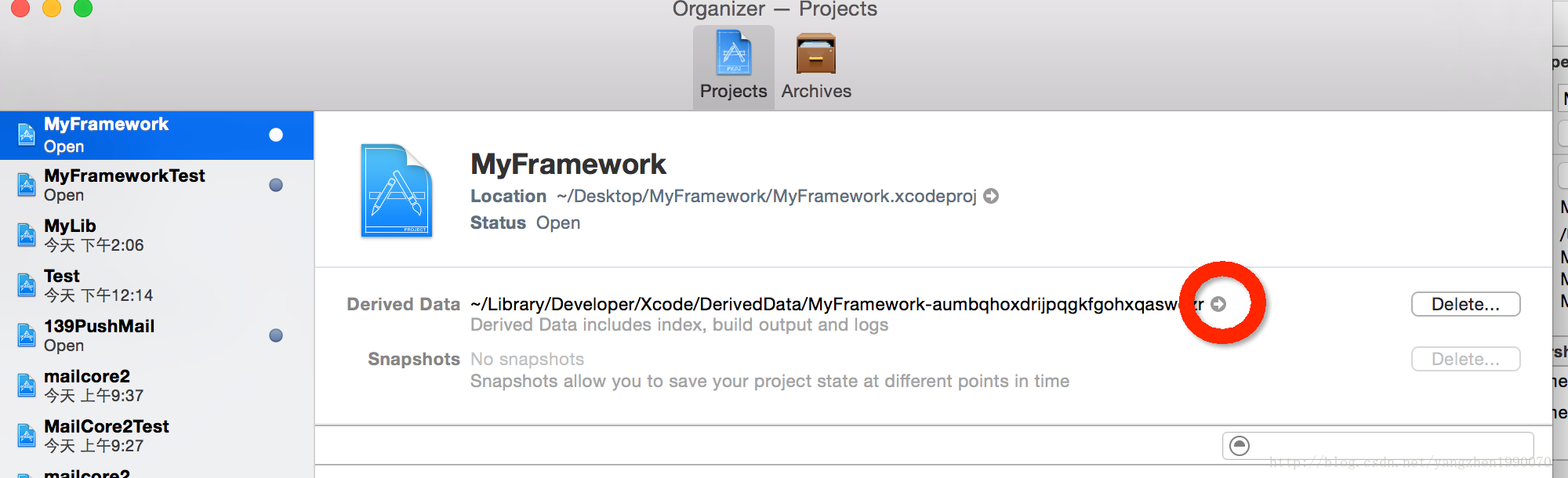Select mailcore2 project dated 上午9:37

pos(157,386)
